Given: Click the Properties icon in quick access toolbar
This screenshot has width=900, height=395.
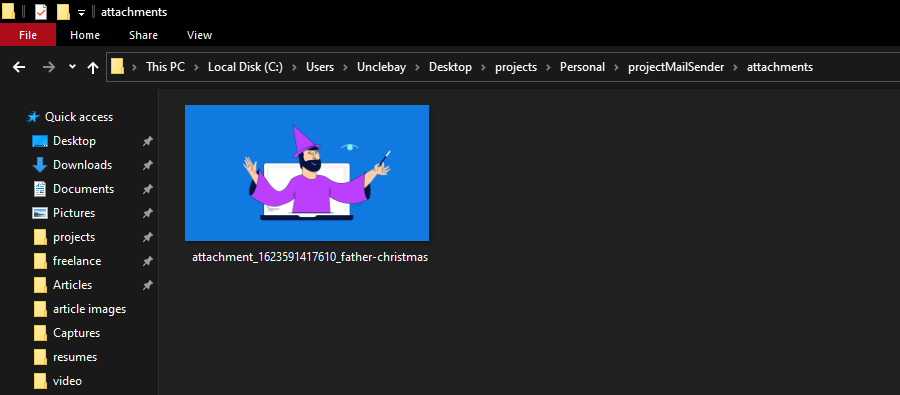Looking at the screenshot, I should pos(41,11).
